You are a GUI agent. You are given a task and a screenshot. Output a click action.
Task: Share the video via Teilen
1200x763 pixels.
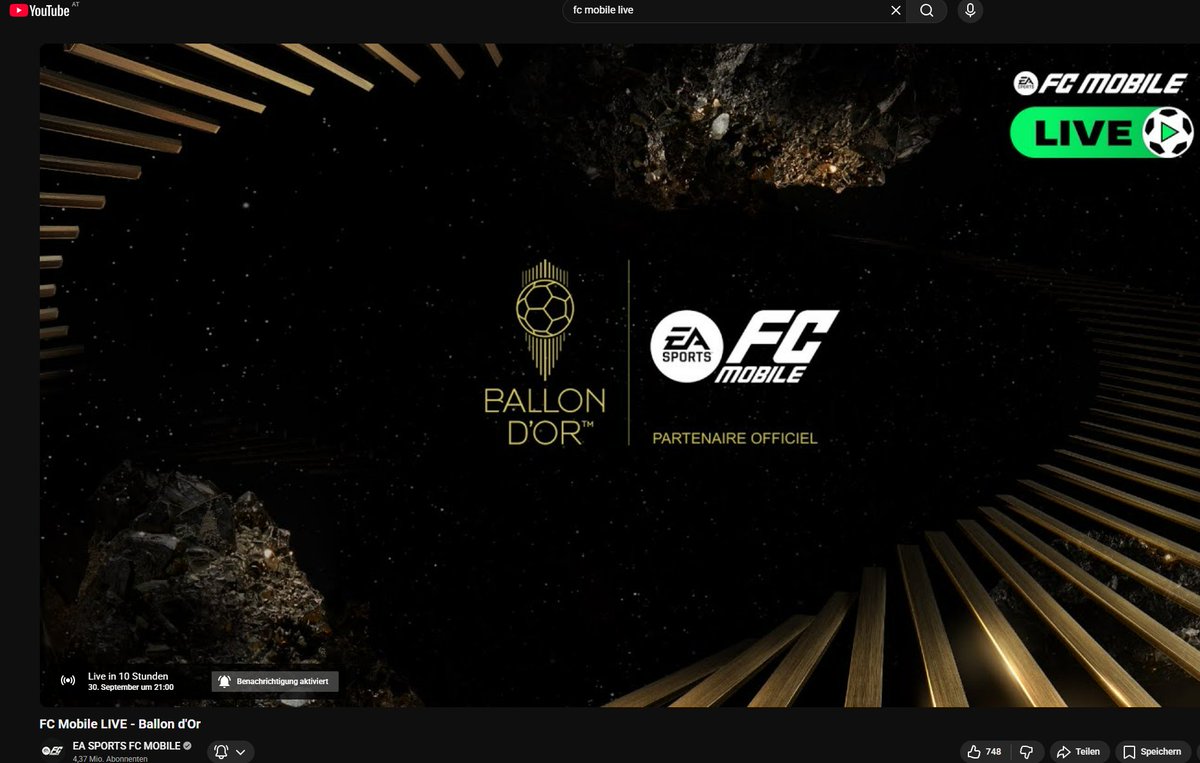pyautogui.click(x=1078, y=752)
